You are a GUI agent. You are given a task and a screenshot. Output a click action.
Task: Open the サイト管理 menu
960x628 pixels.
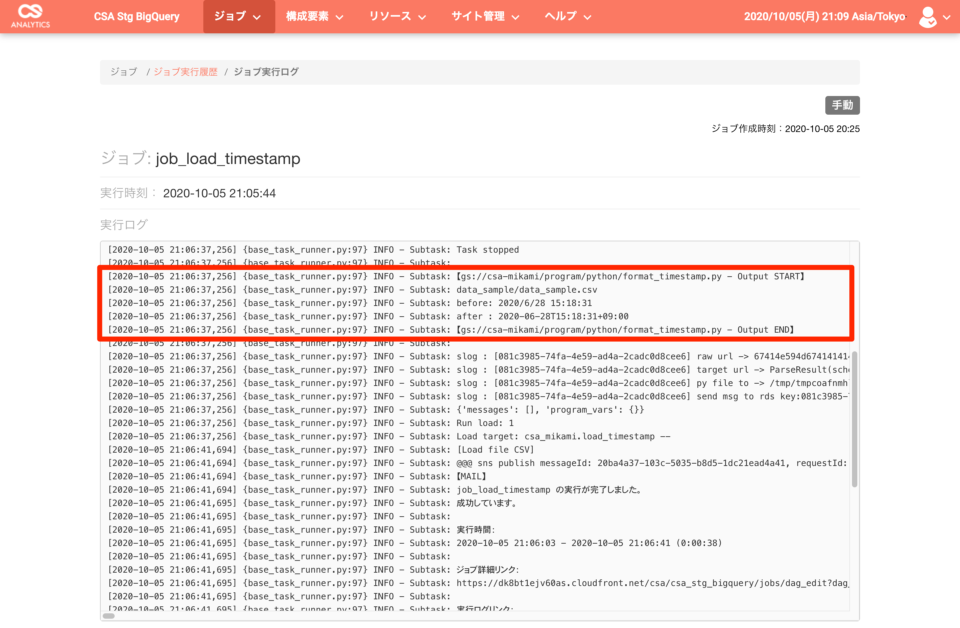[482, 16]
